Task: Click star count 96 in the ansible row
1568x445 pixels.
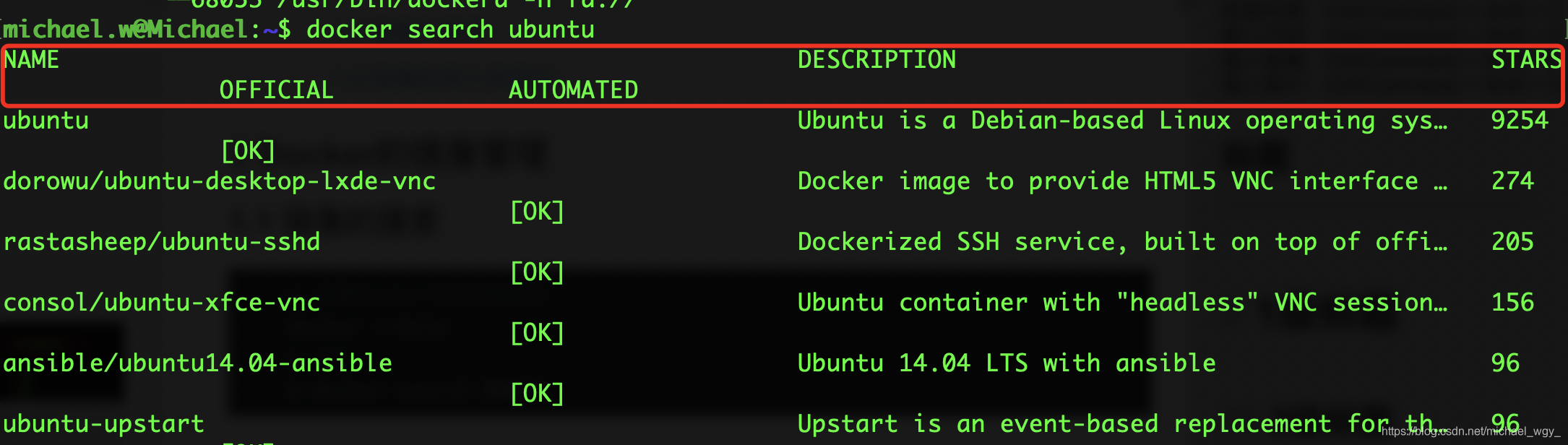Action: pos(1505,363)
